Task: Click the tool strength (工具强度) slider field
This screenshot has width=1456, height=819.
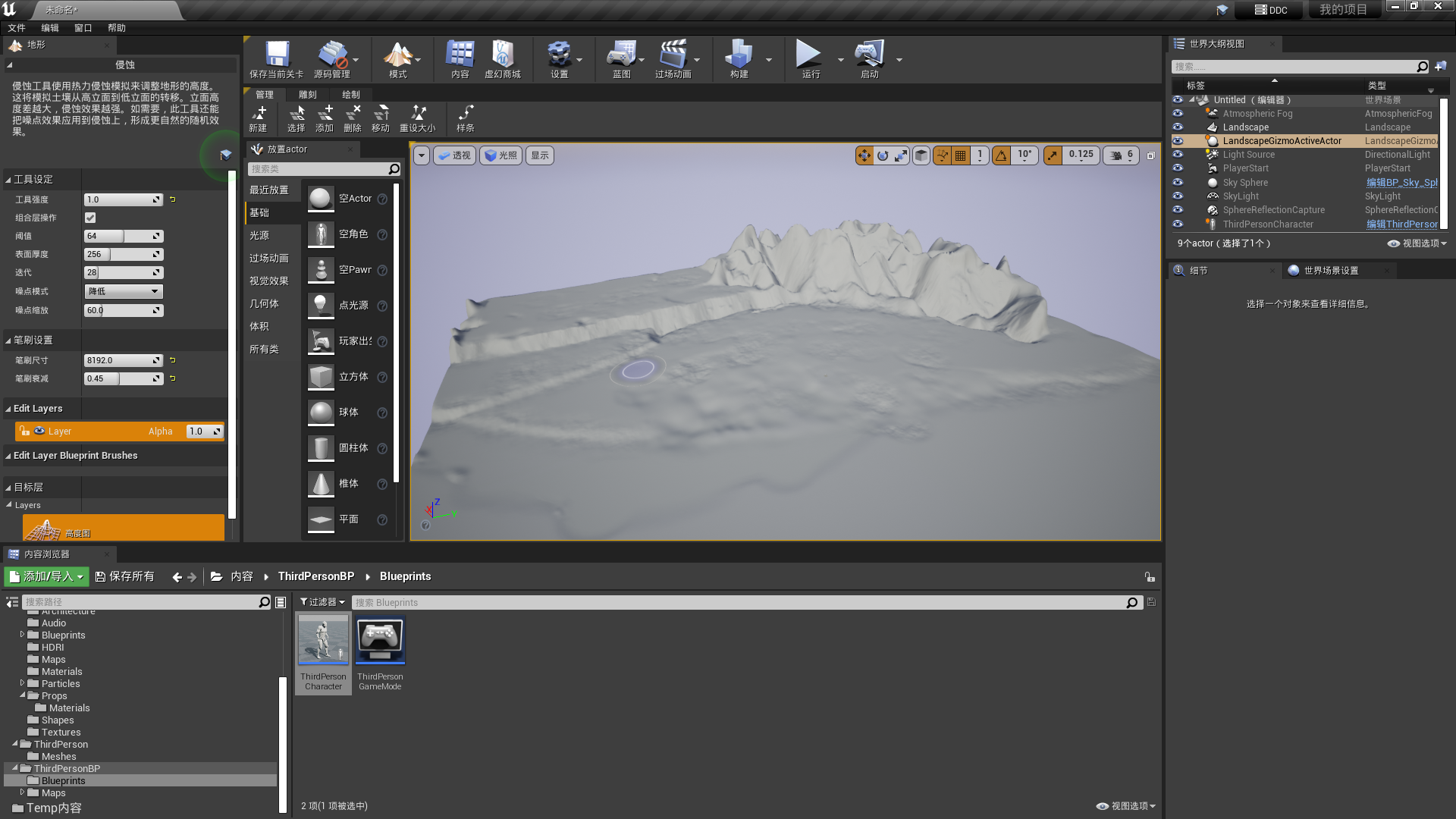Action: tap(124, 199)
